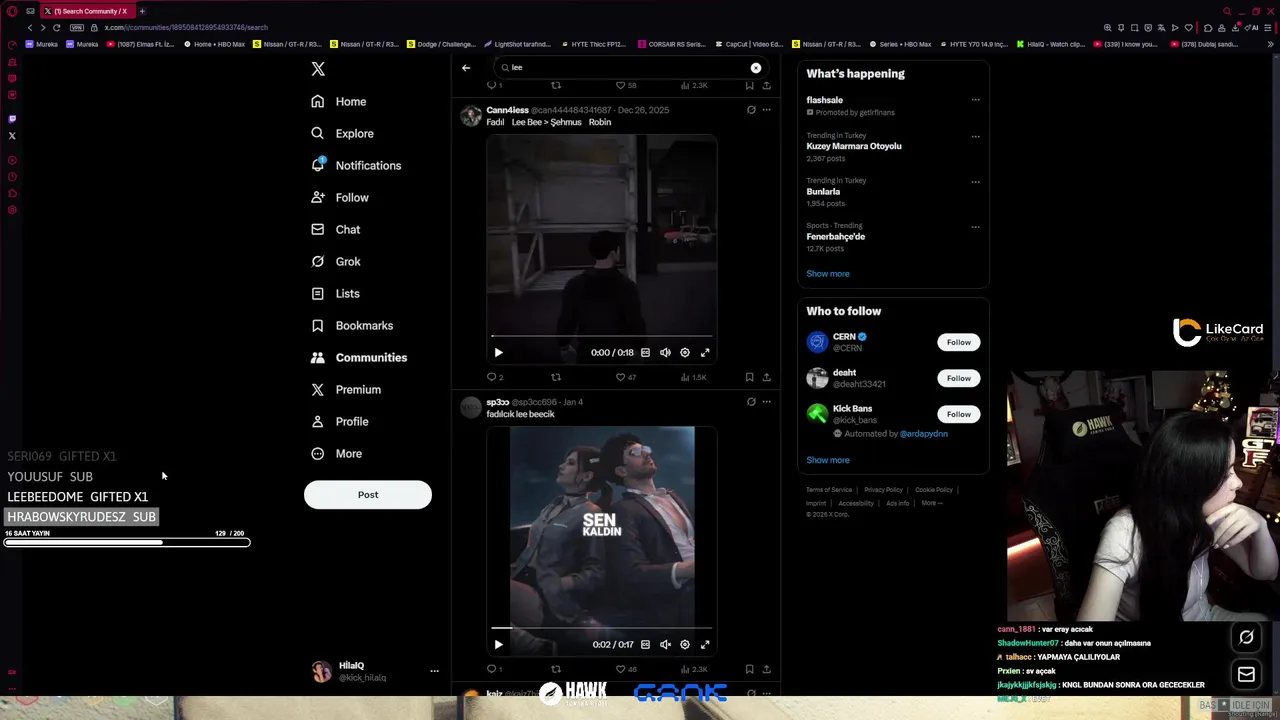Viewport: 1280px width, 720px height.
Task: Open the 'HilalQ - Watch clip...' bookmark
Action: coord(1050,44)
